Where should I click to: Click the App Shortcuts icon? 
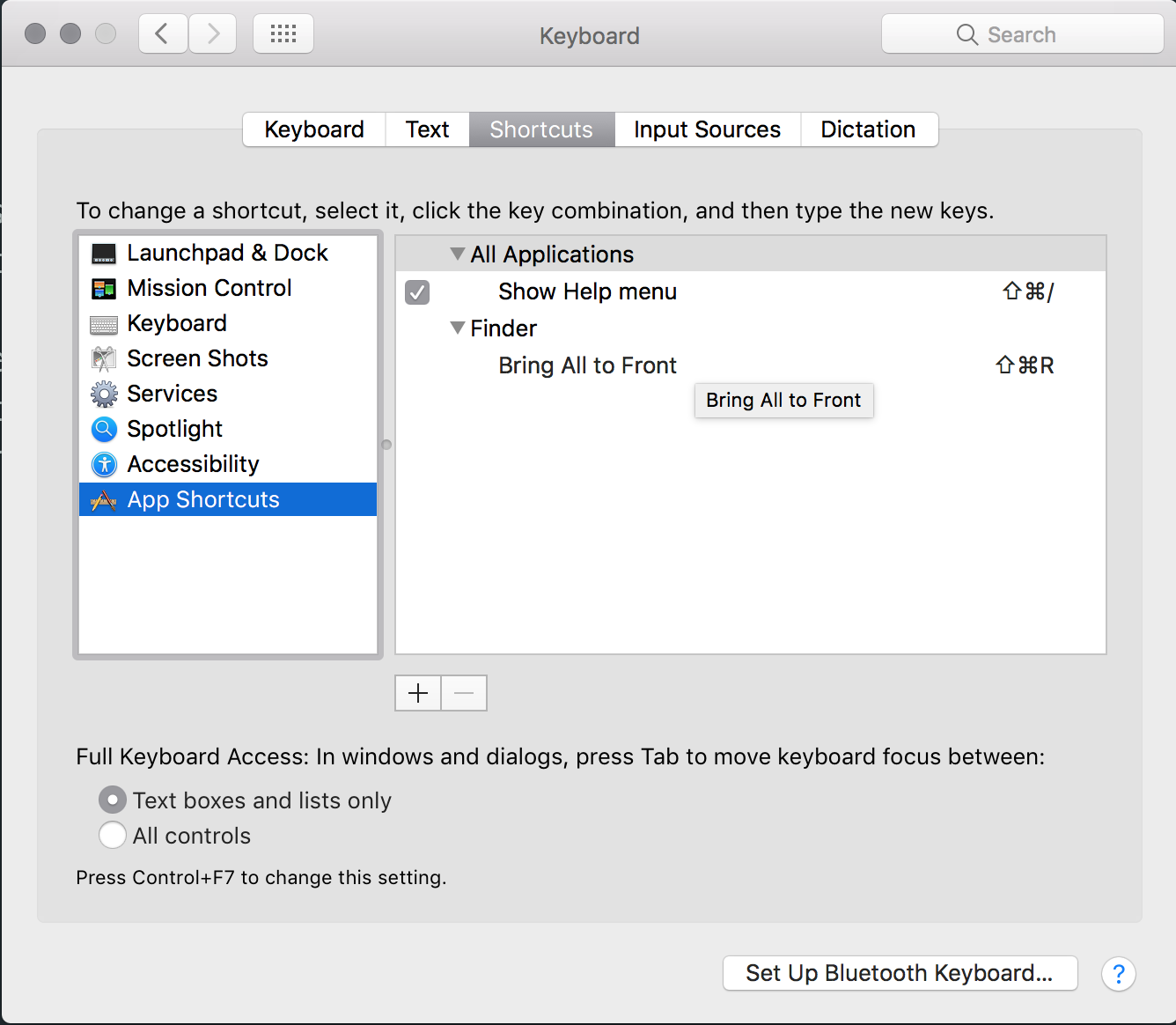(x=104, y=500)
